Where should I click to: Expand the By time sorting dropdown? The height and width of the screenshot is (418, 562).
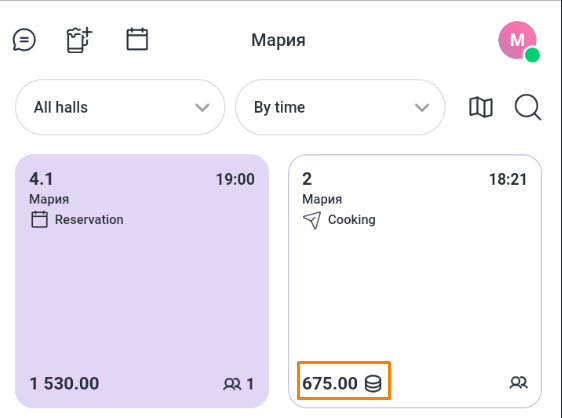(340, 107)
